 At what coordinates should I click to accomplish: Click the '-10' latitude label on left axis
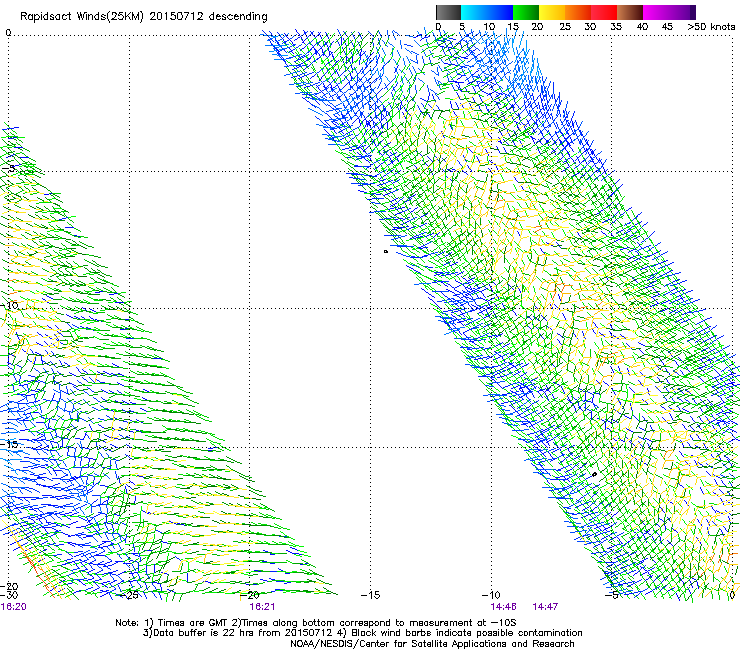click(x=9, y=305)
